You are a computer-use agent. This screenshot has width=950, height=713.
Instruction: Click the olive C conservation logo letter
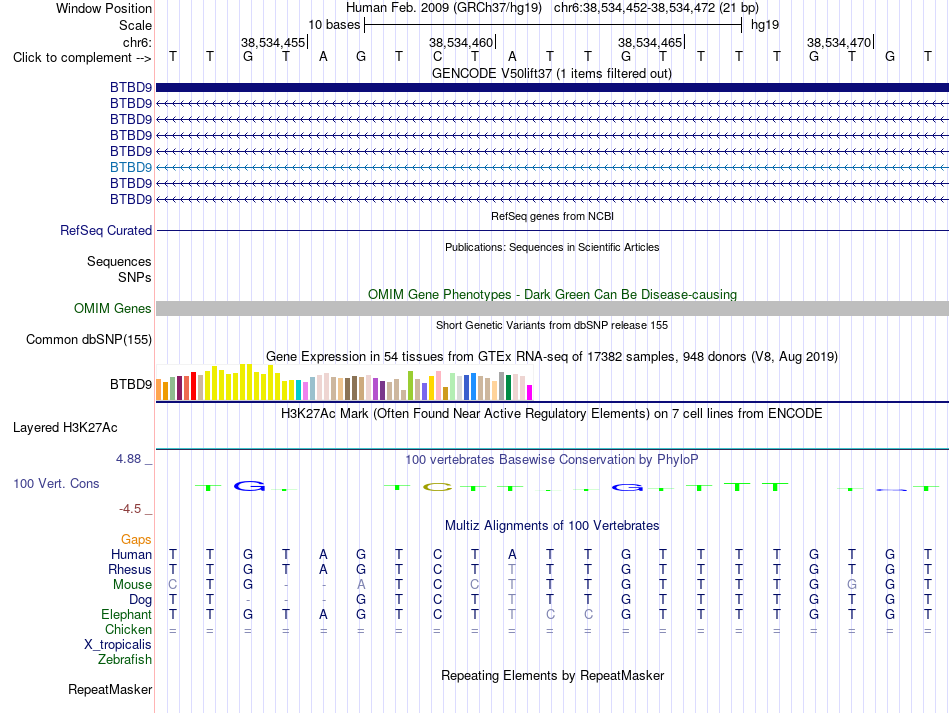pyautogui.click(x=437, y=486)
